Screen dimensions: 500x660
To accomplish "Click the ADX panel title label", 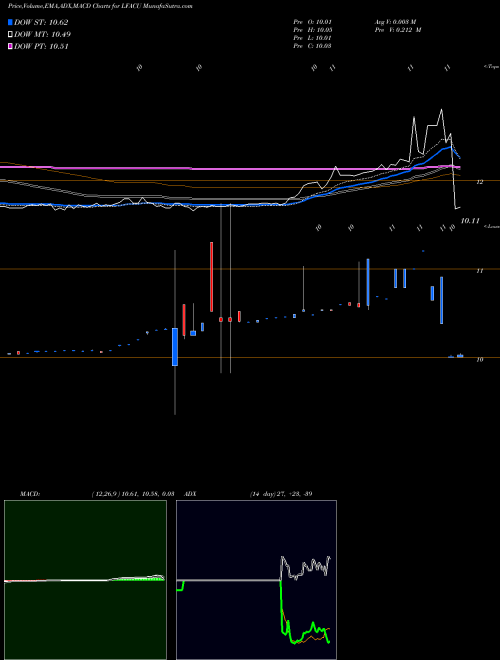I will coord(190,494).
